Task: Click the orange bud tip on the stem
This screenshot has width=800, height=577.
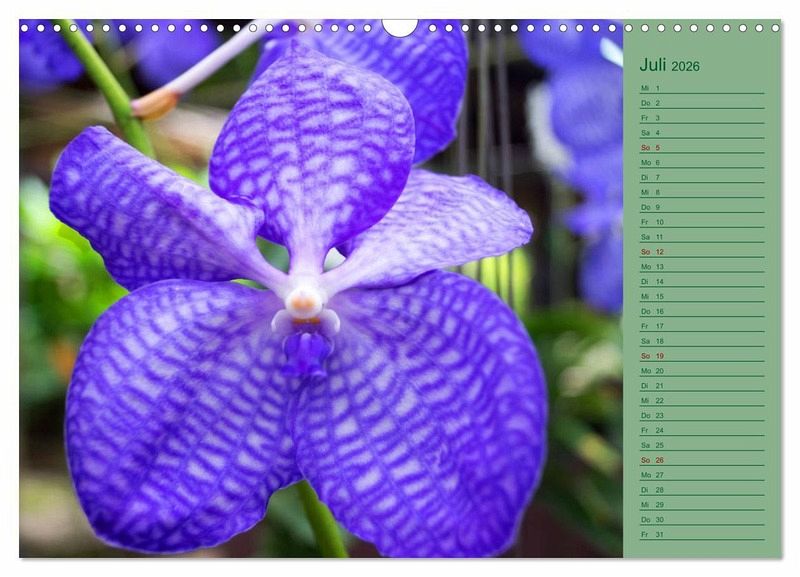Action: [x=153, y=104]
